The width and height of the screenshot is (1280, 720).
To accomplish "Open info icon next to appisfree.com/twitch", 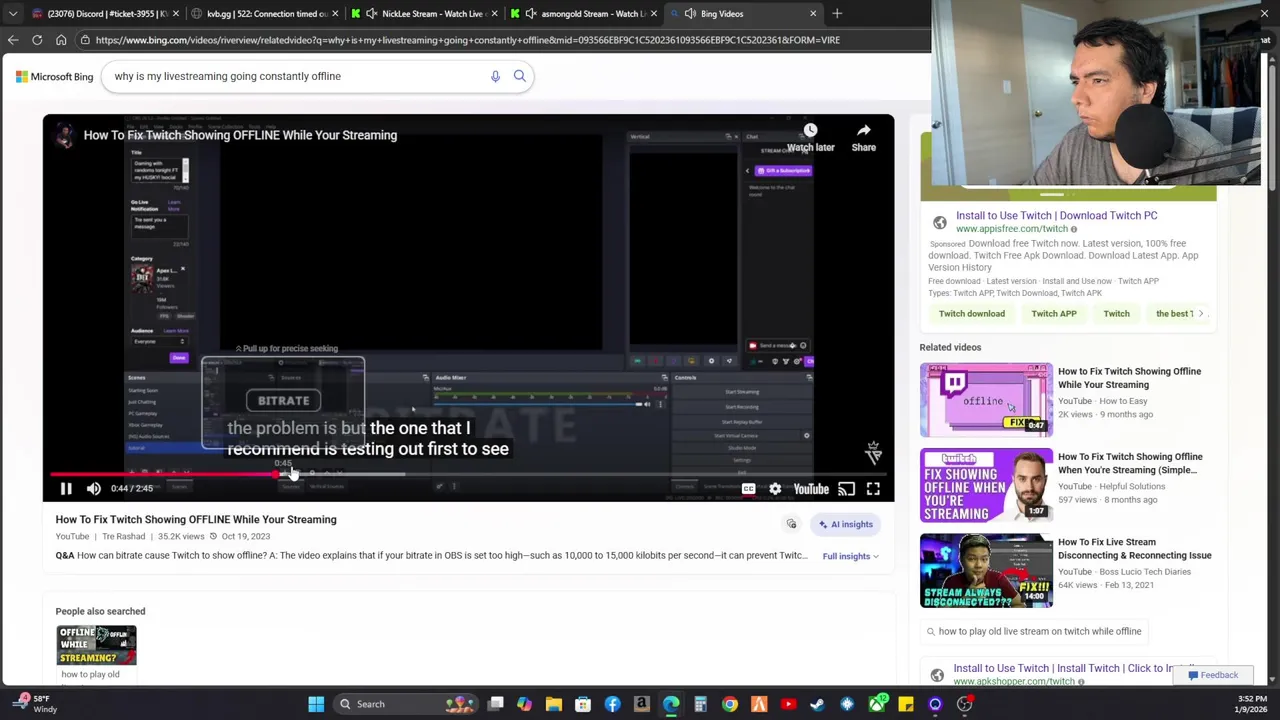I will click(1074, 229).
